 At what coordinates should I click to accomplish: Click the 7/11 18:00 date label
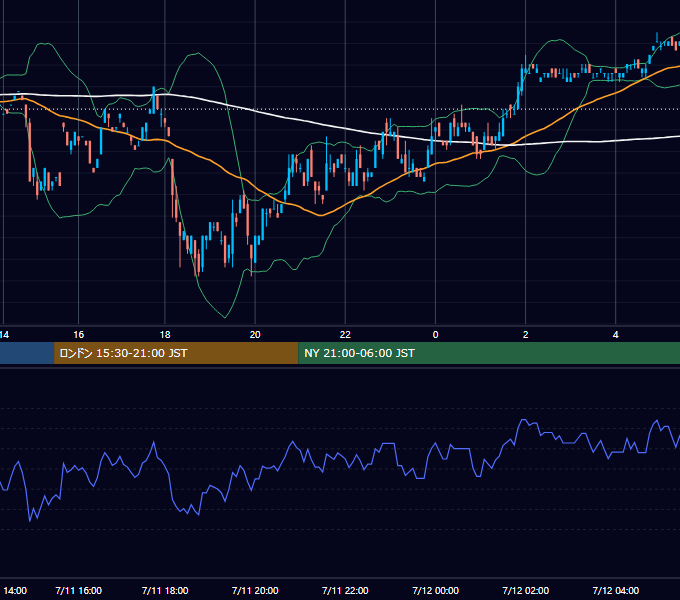(x=165, y=590)
